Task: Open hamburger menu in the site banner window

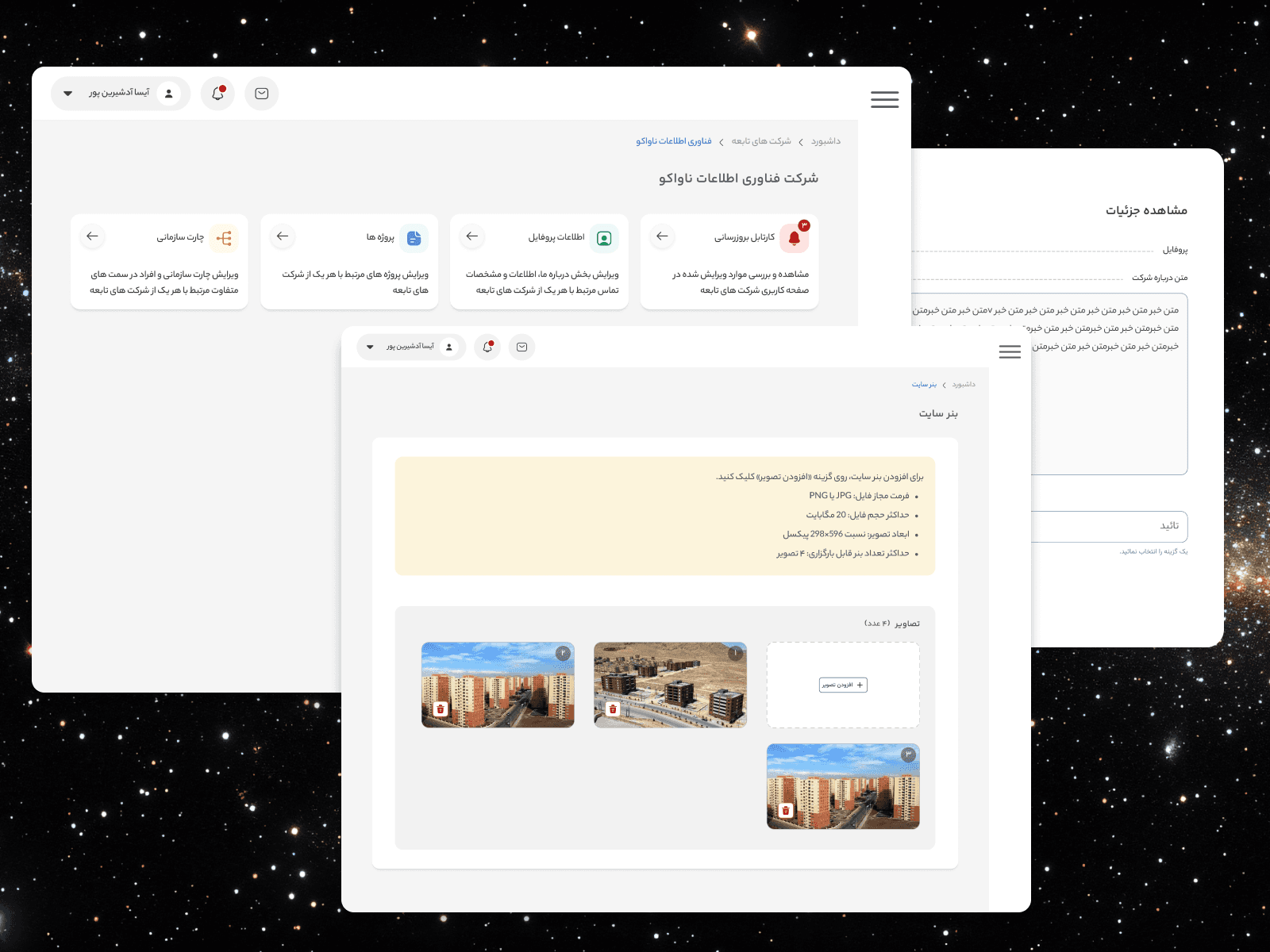Action: point(1010,351)
